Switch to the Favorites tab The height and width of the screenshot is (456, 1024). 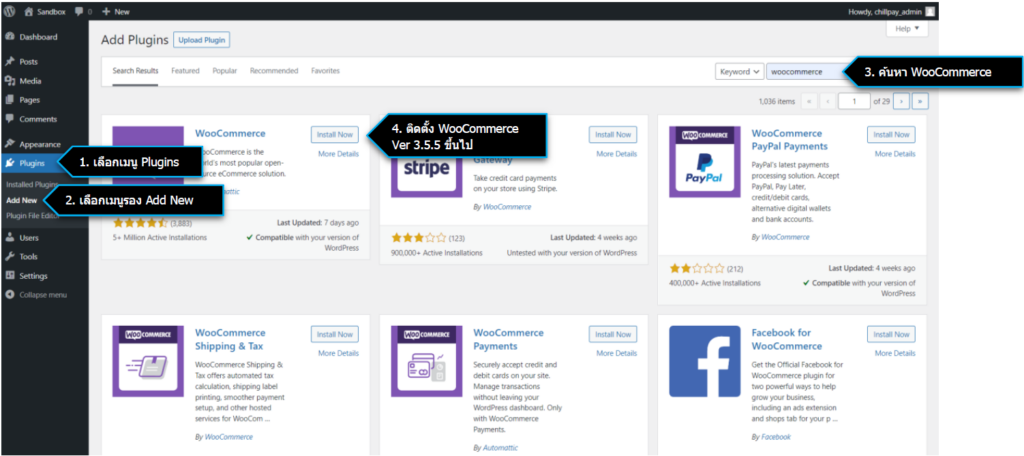click(x=325, y=71)
